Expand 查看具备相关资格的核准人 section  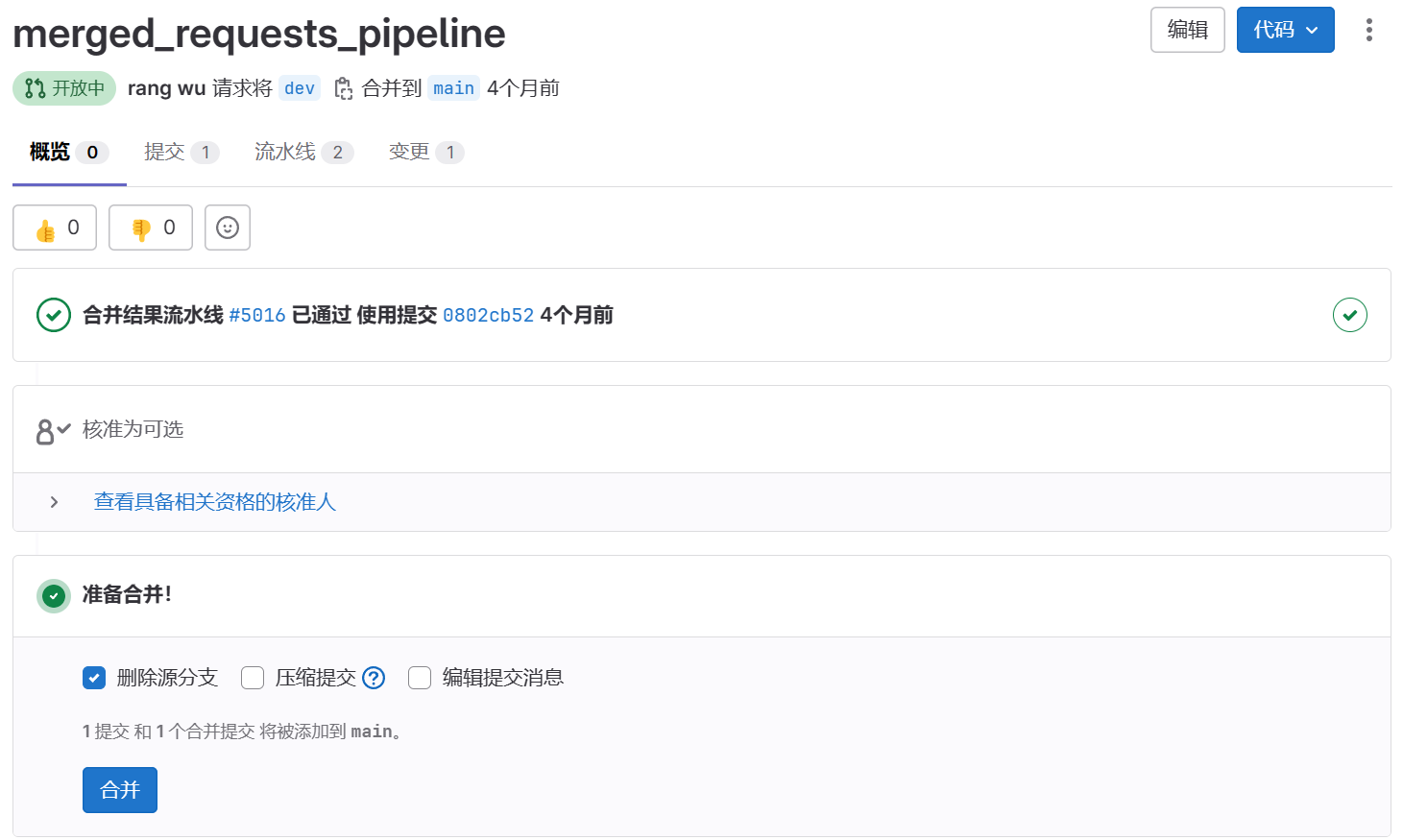214,502
